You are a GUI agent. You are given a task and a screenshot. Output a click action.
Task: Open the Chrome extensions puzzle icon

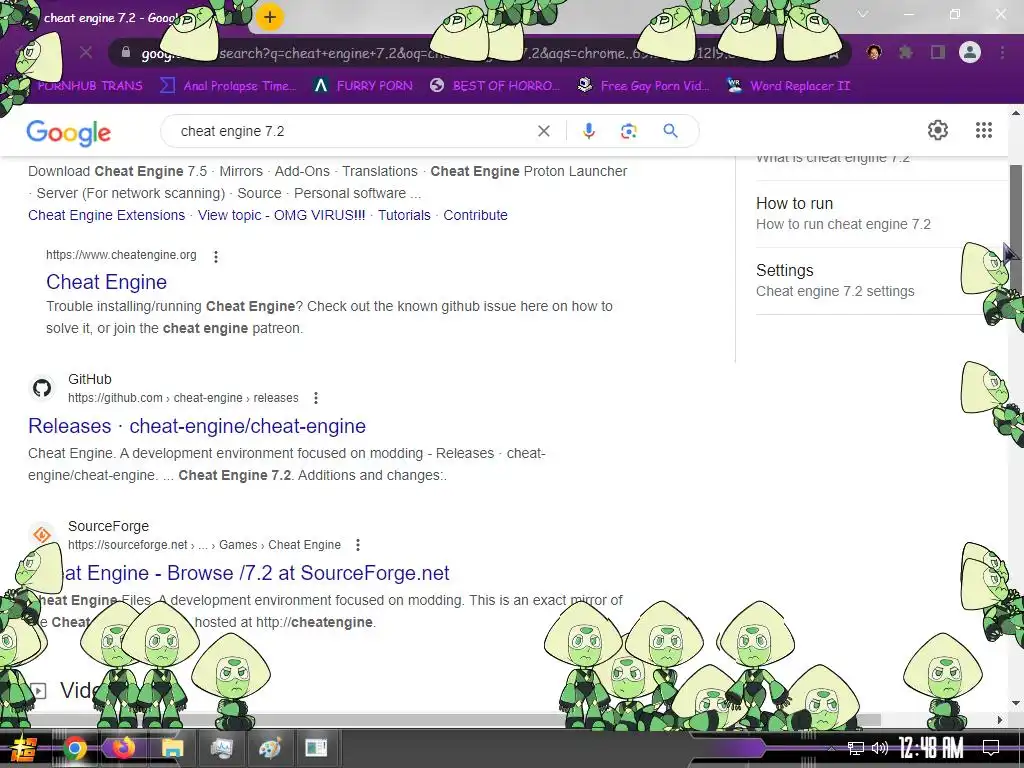[905, 52]
